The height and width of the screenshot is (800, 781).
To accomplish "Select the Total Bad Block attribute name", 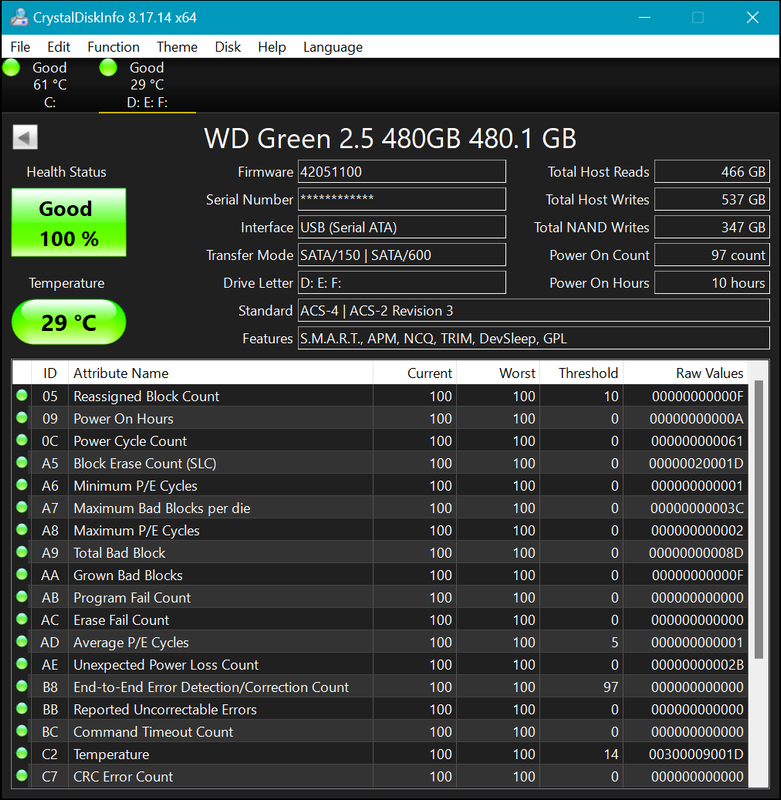I will click(119, 553).
